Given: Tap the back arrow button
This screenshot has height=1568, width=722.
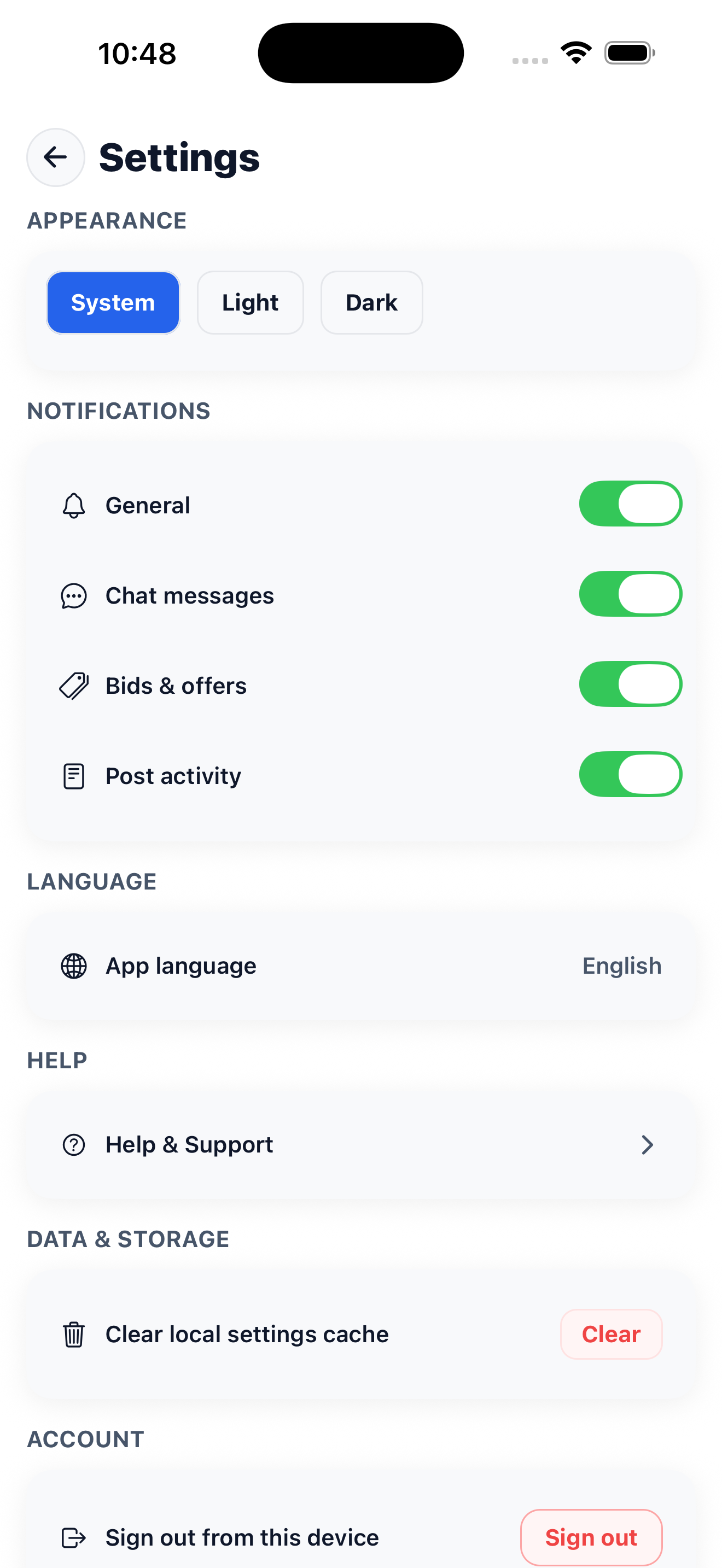Looking at the screenshot, I should [x=55, y=157].
